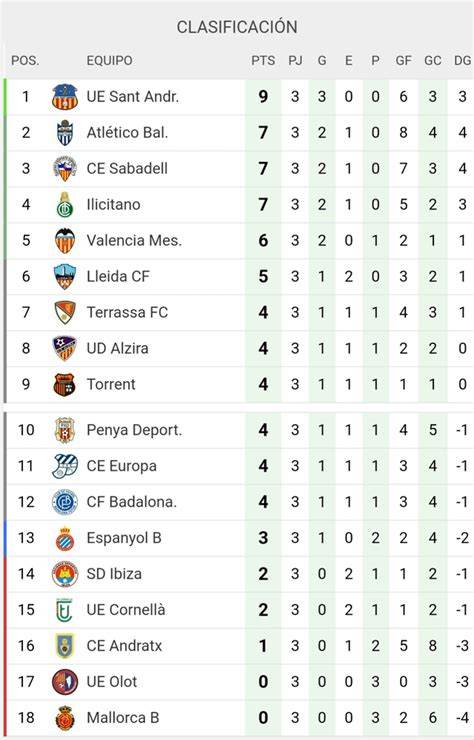Screen dimensions: 474x740
Task: Sort table by PTS column header
Action: click(x=263, y=60)
